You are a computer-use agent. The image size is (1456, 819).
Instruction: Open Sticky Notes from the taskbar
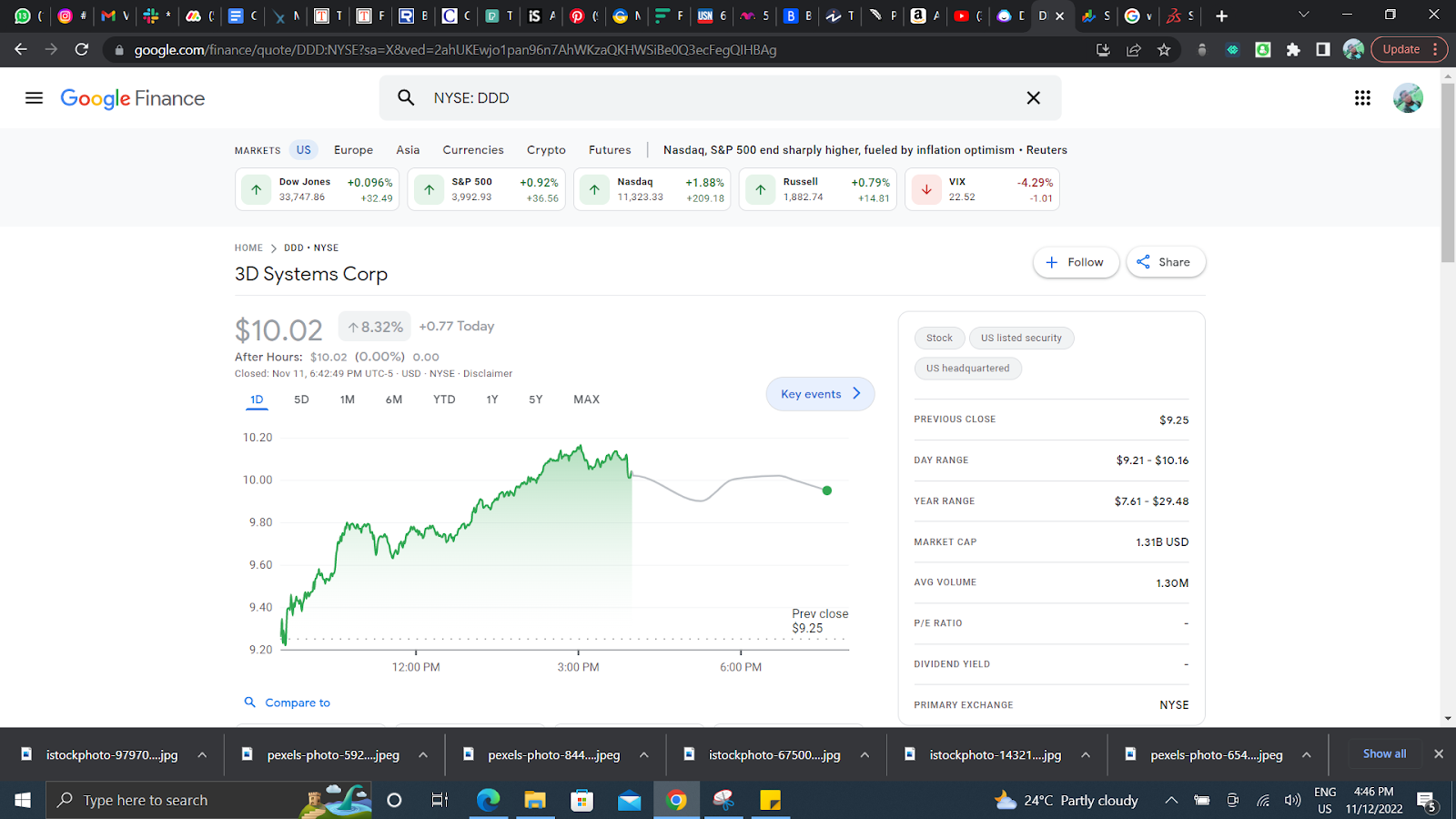[770, 800]
